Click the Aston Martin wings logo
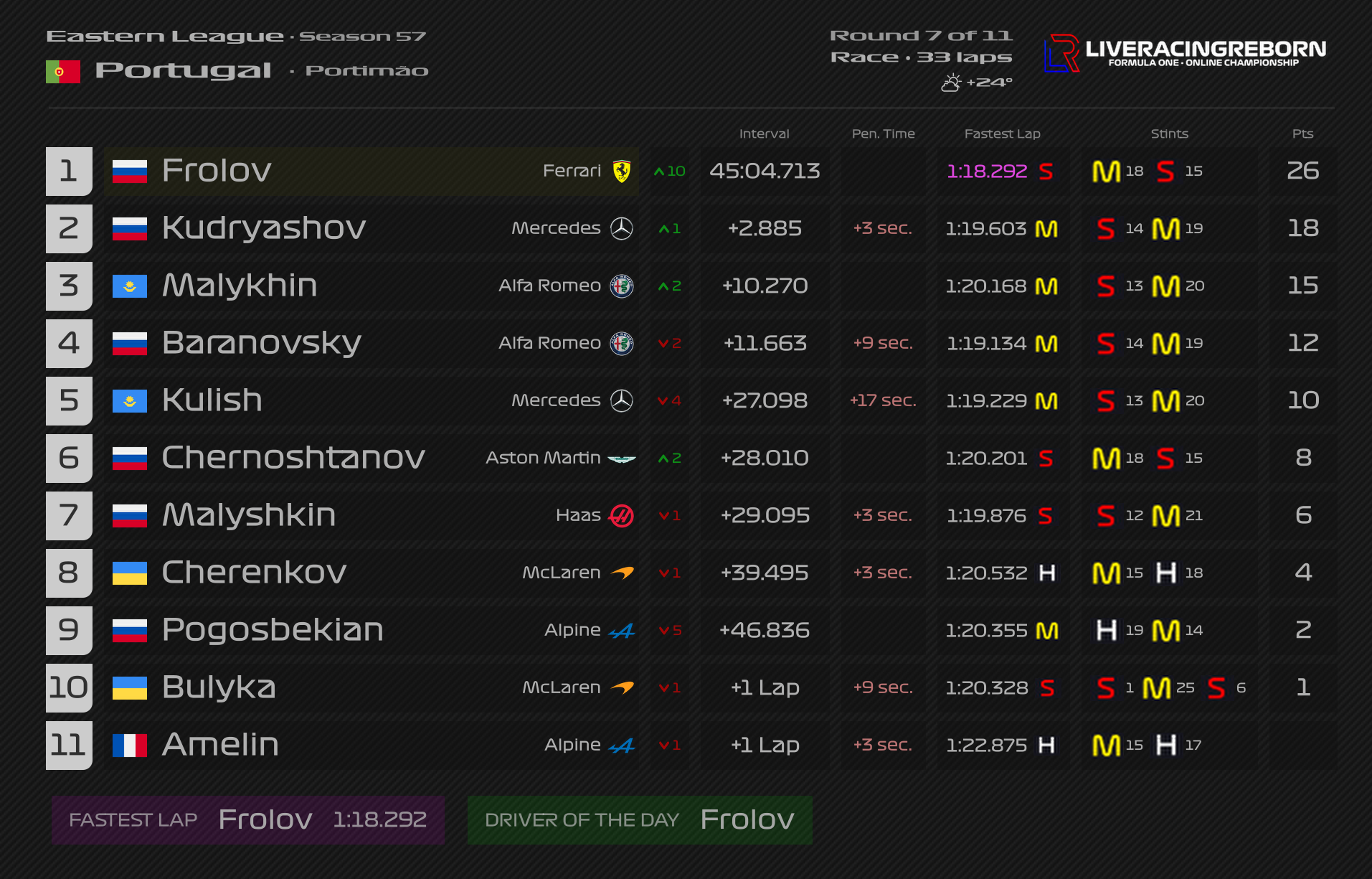Image resolution: width=1372 pixels, height=879 pixels. pyautogui.click(x=622, y=459)
